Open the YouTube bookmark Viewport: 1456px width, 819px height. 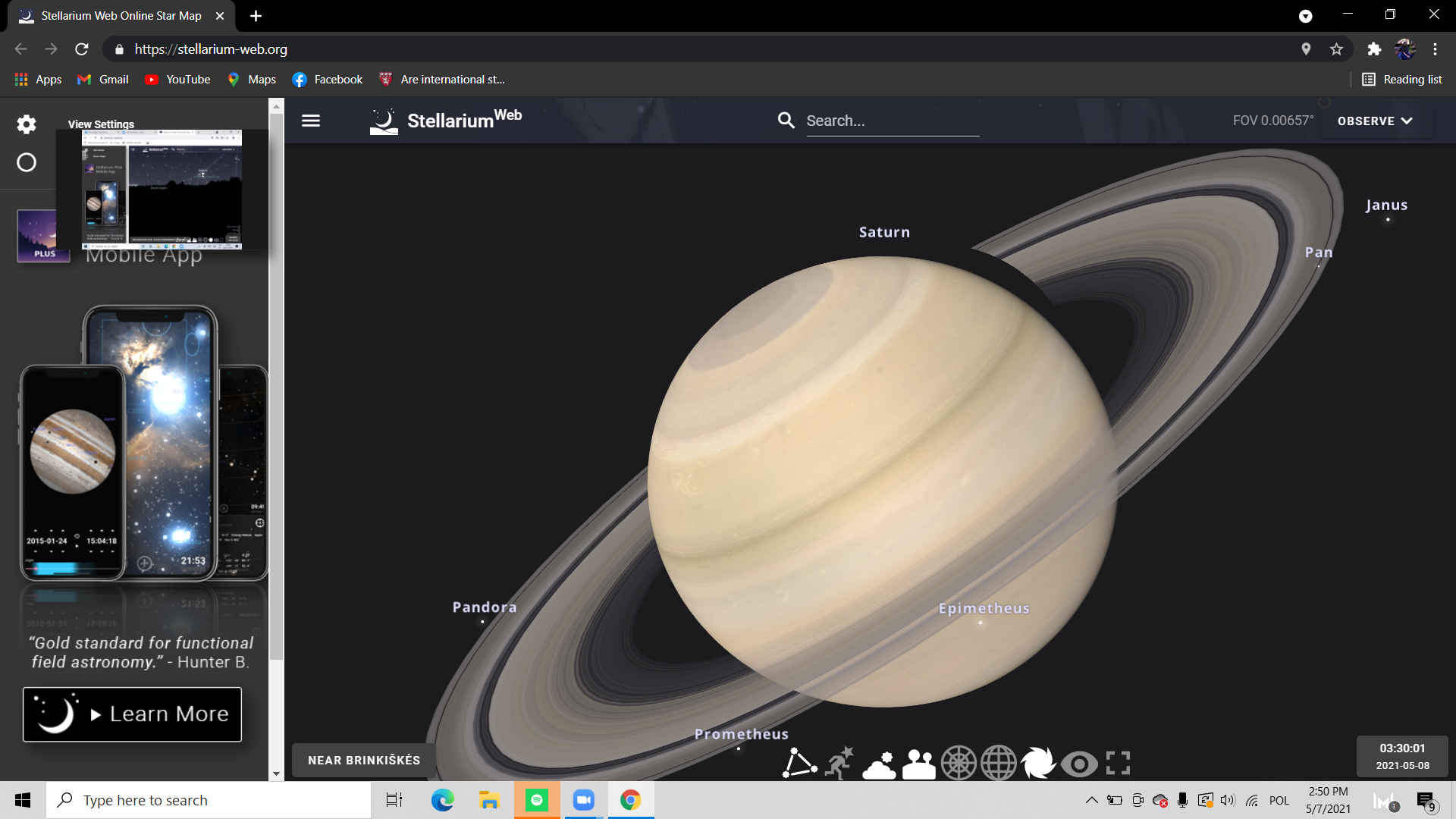(178, 80)
